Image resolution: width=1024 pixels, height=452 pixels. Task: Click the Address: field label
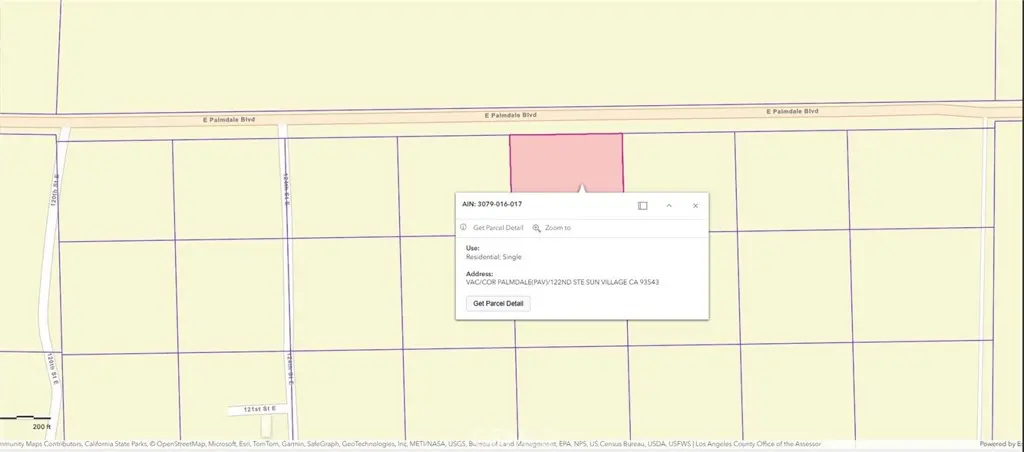(479, 274)
